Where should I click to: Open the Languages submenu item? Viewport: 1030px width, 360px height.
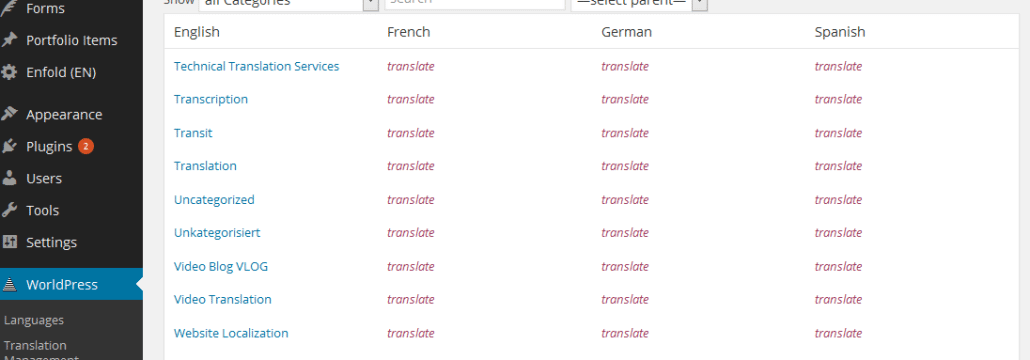34,320
